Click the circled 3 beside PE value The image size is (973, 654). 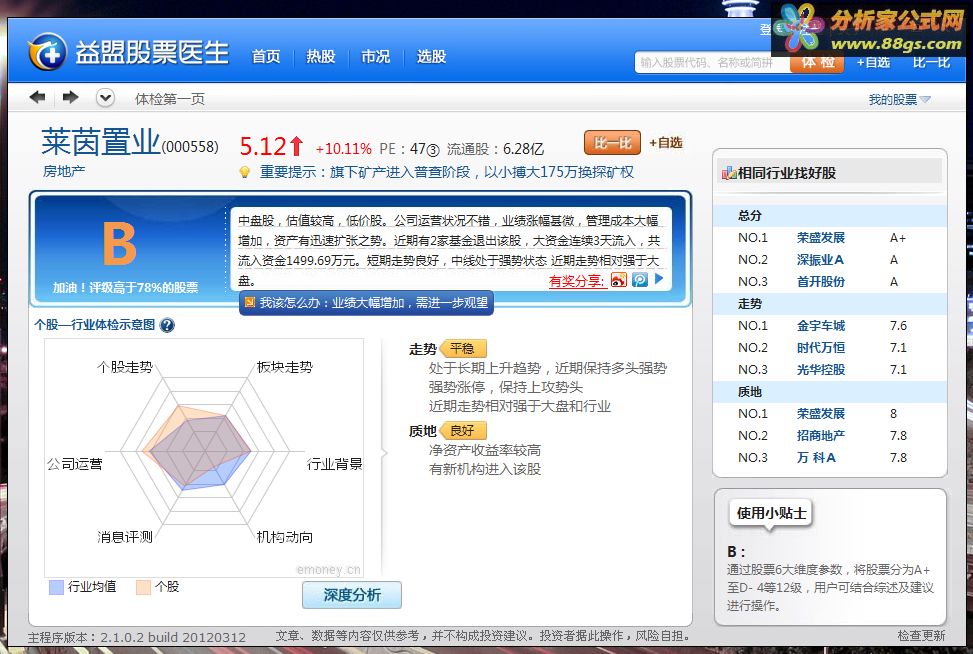coord(433,150)
